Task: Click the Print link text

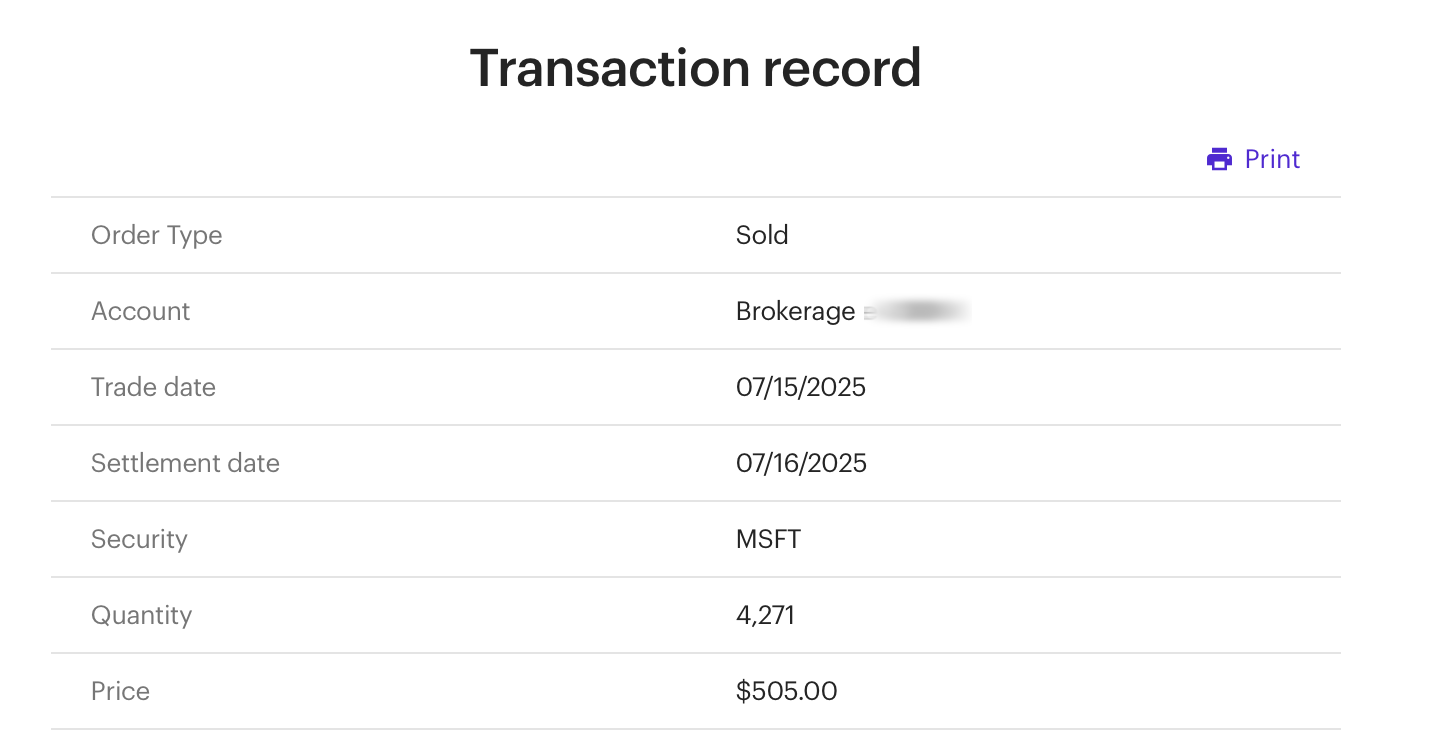Action: (x=1272, y=160)
